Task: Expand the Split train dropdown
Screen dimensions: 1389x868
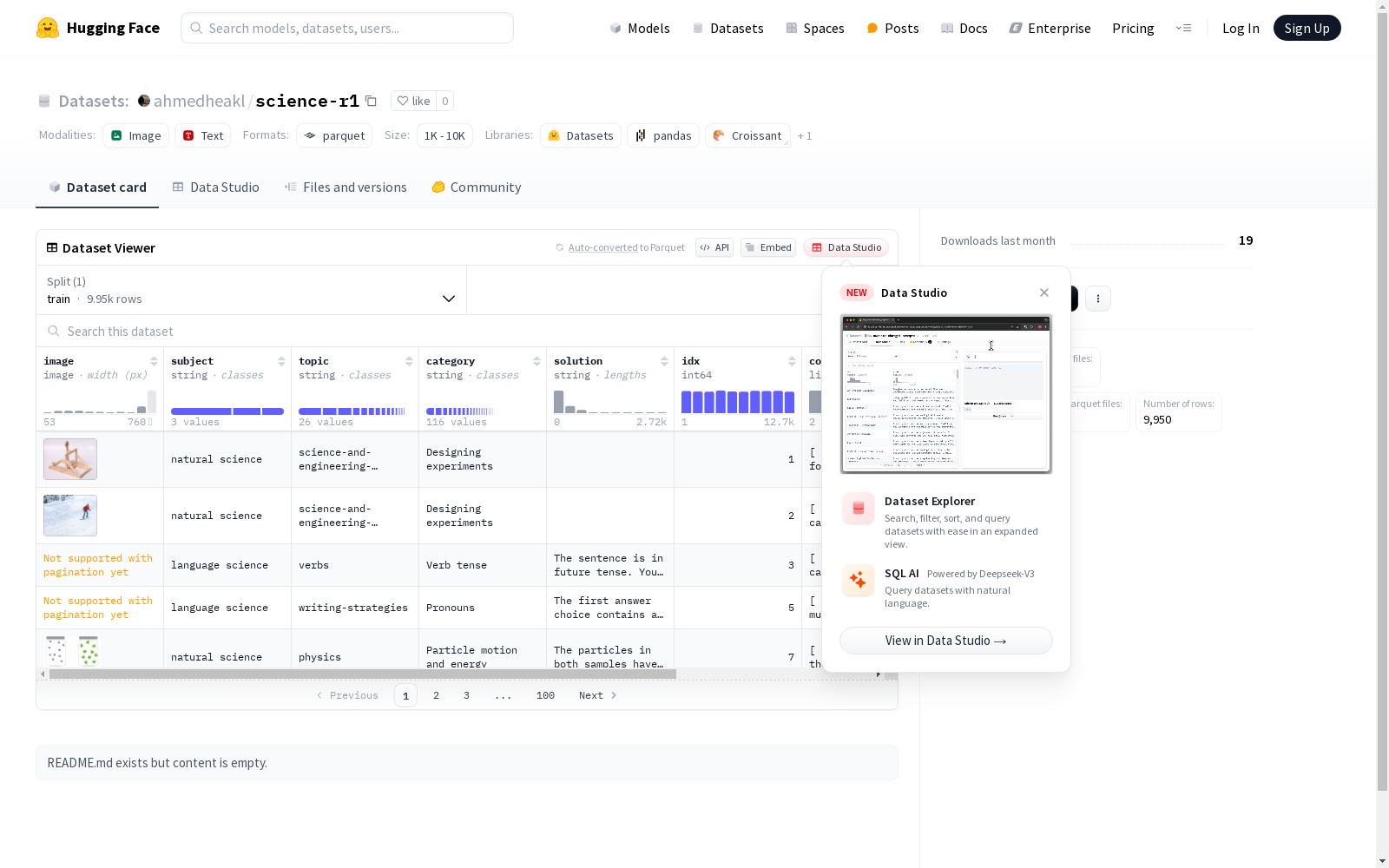Action: [252, 290]
